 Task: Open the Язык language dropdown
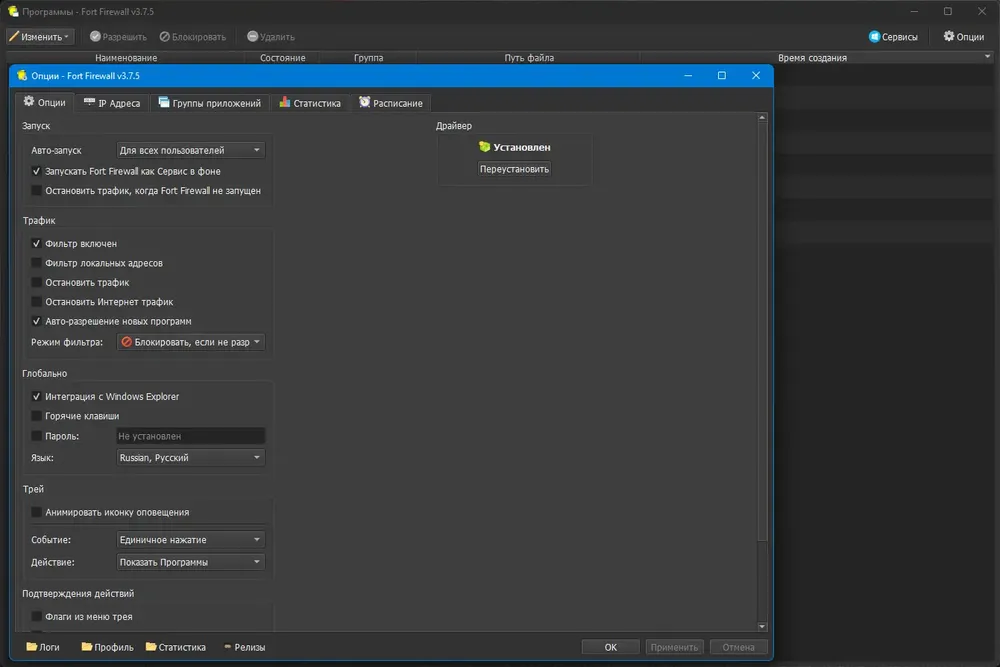click(x=191, y=457)
